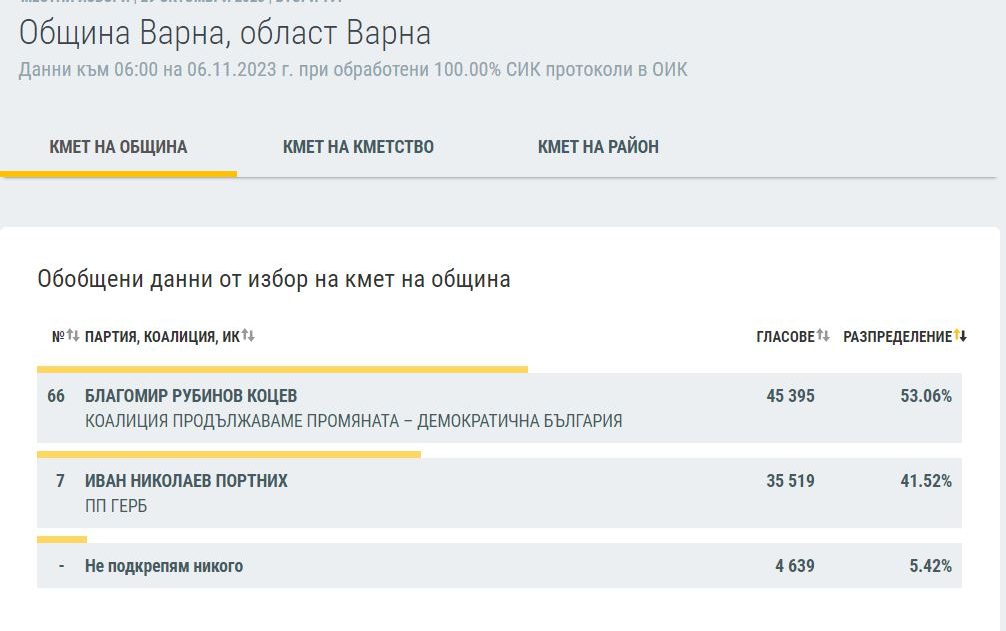Click the РАЗПРЕДЕЛЕНИЕ column header text
The height and width of the screenshot is (631, 1006).
(x=897, y=337)
